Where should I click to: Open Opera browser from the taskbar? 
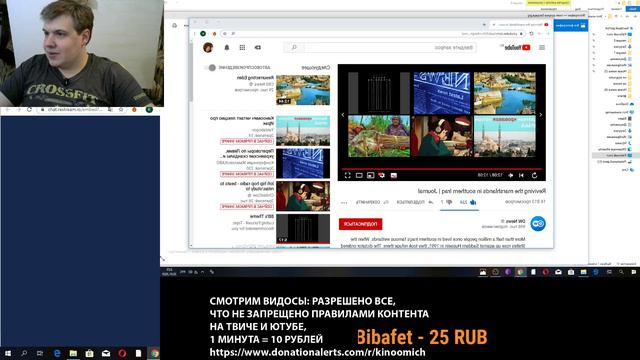click(122, 353)
